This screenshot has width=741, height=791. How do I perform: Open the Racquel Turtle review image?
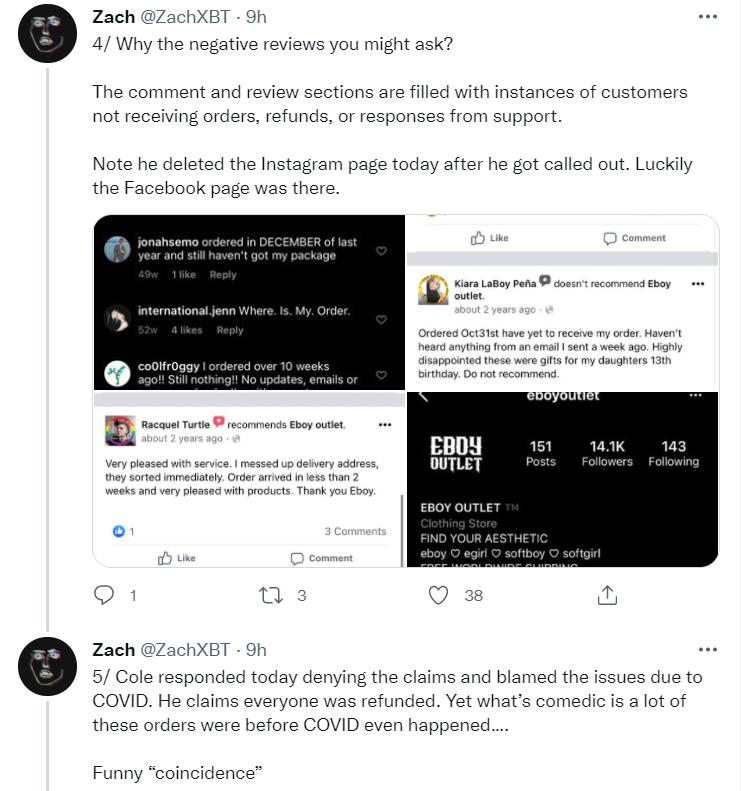point(248,480)
